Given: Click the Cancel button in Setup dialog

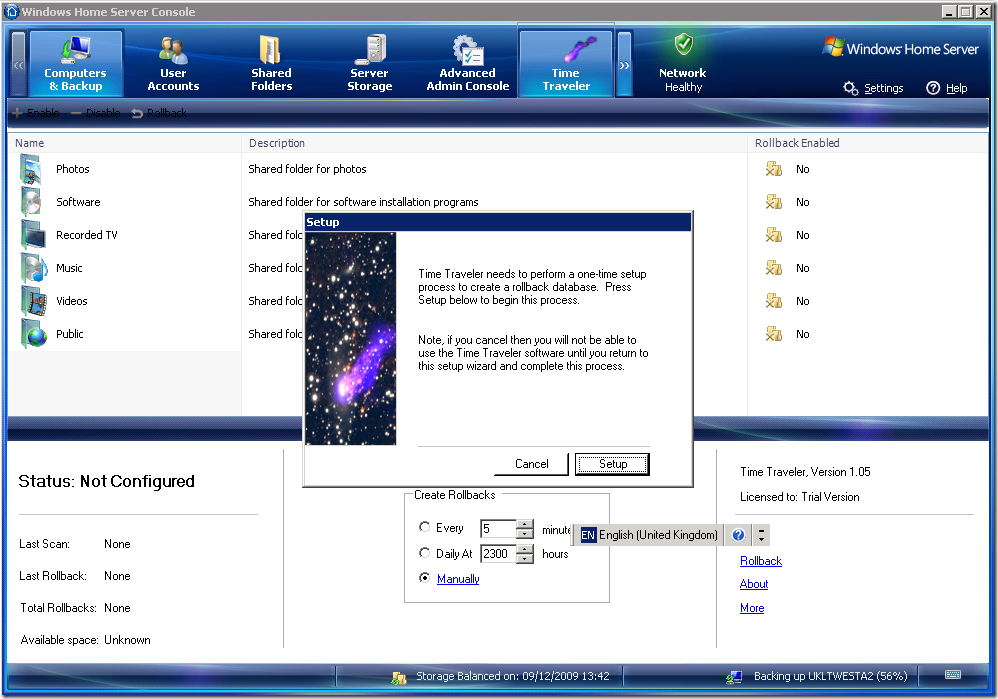Looking at the screenshot, I should coord(531,464).
